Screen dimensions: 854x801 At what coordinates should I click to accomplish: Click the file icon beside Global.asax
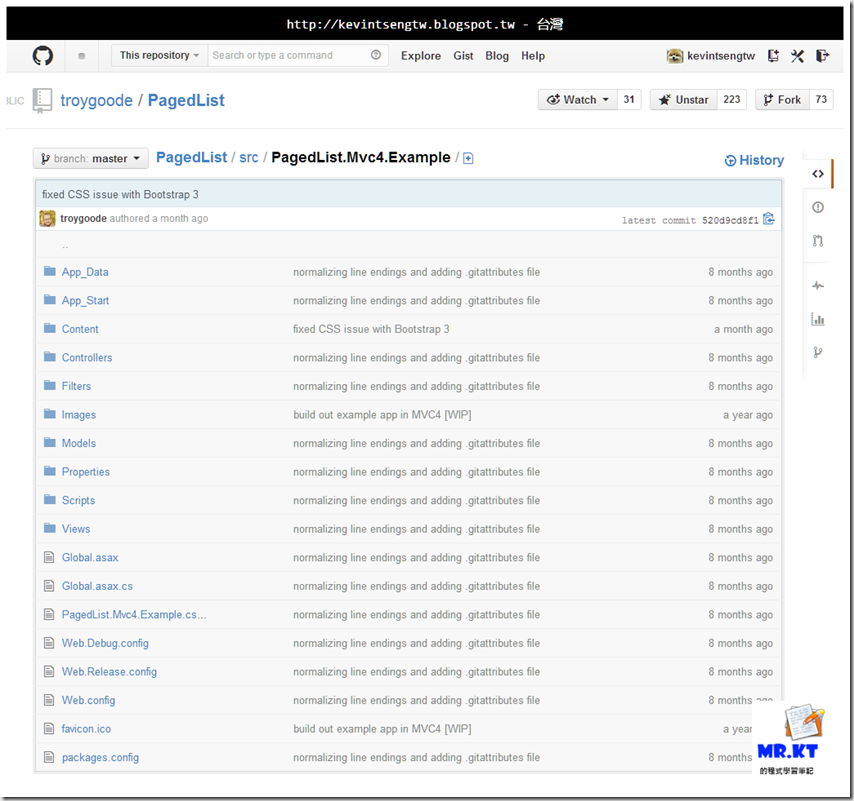point(49,557)
